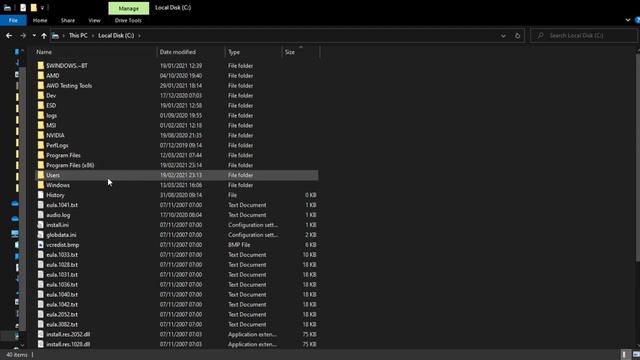The image size is (640, 360).
Task: Select the Dev folder icon
Action: [40, 96]
